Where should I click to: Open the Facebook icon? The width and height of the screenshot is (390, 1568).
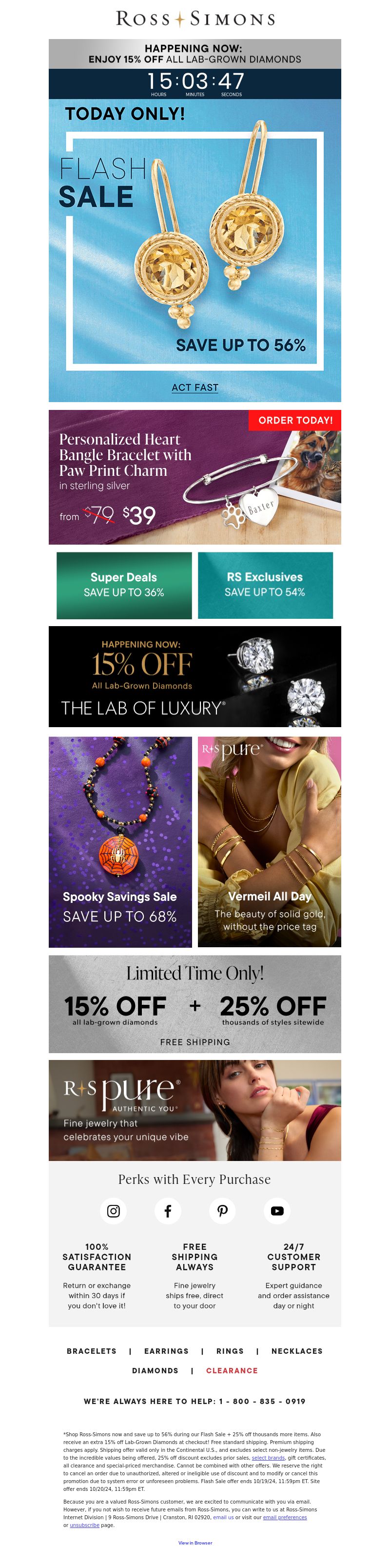pos(168,1211)
